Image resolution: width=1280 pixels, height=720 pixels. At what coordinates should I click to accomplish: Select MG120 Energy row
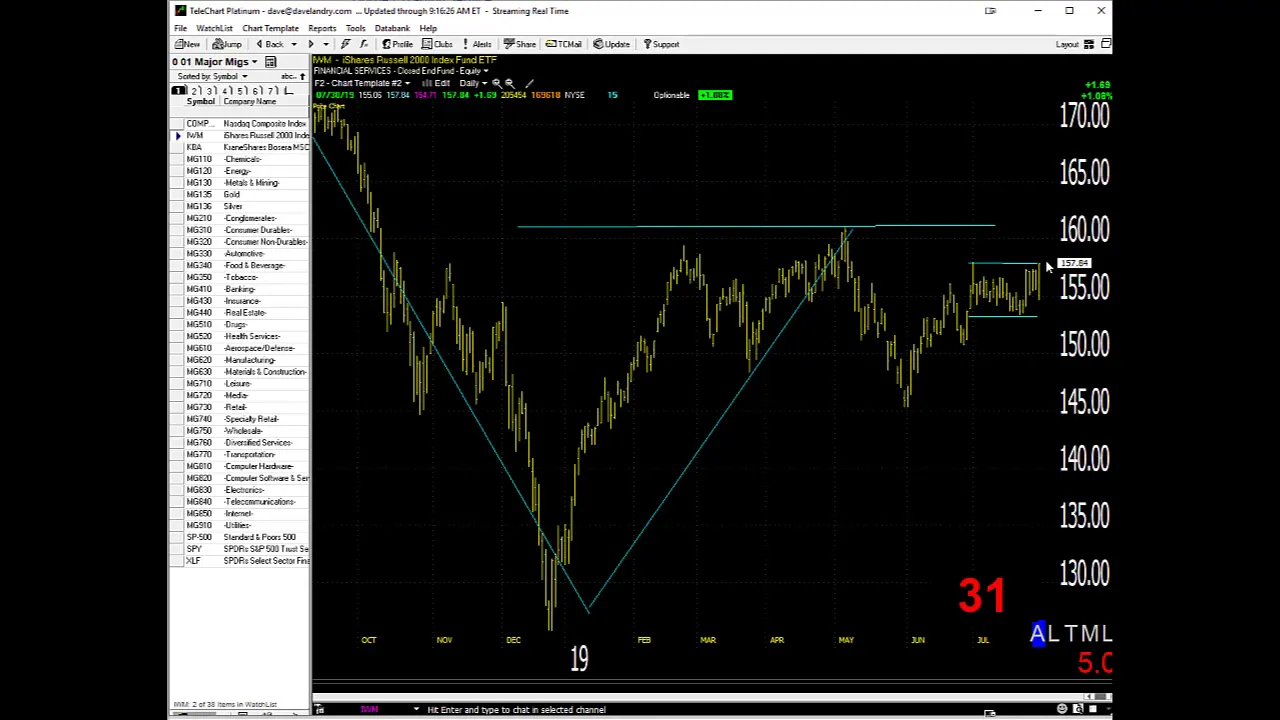240,171
